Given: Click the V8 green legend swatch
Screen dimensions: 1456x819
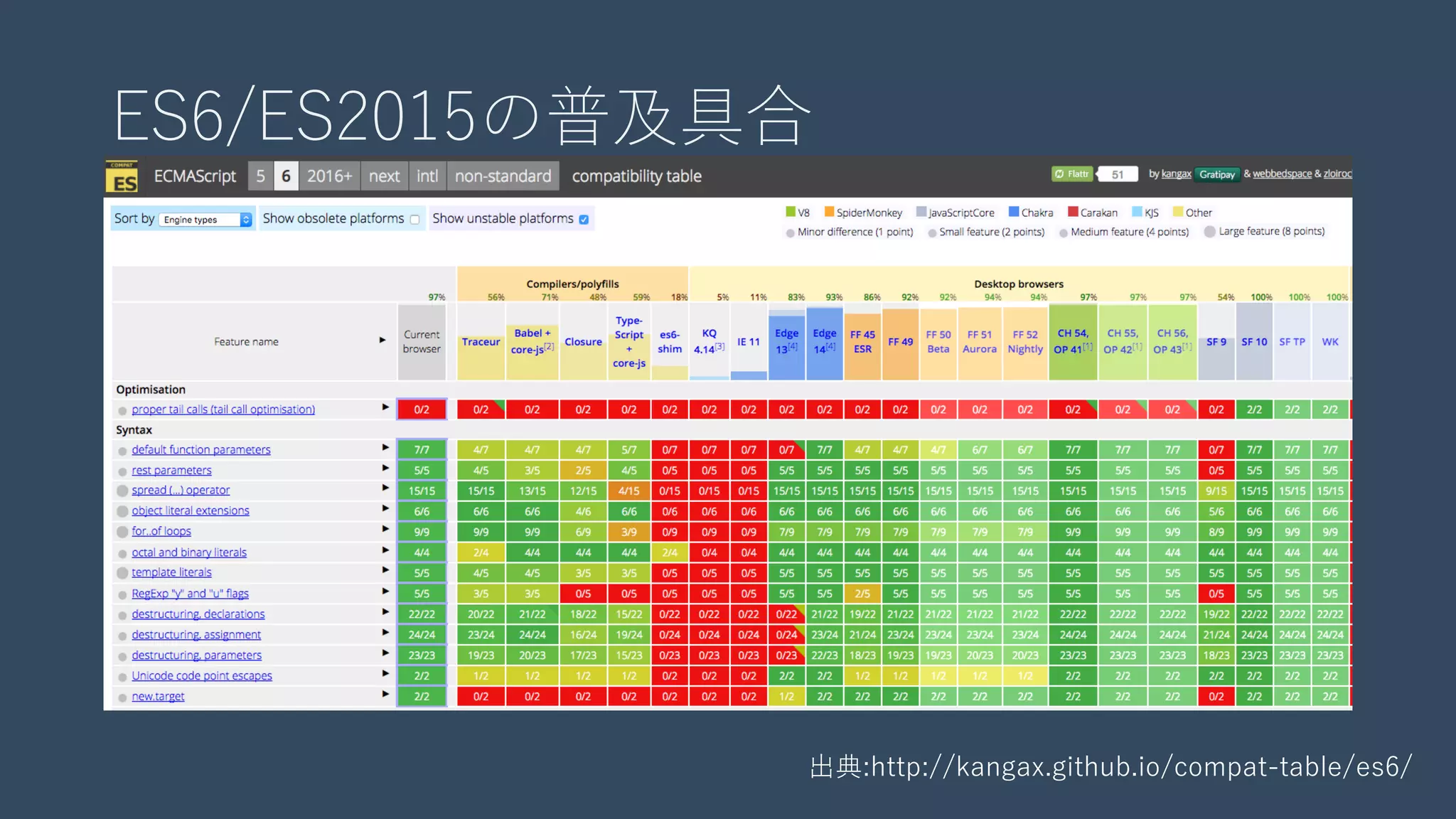Looking at the screenshot, I should 790,212.
